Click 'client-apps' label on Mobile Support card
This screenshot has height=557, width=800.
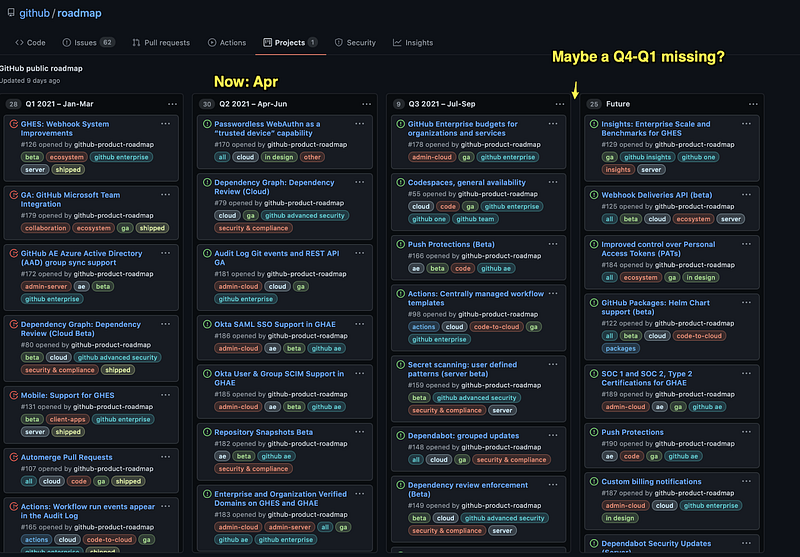pyautogui.click(x=67, y=420)
